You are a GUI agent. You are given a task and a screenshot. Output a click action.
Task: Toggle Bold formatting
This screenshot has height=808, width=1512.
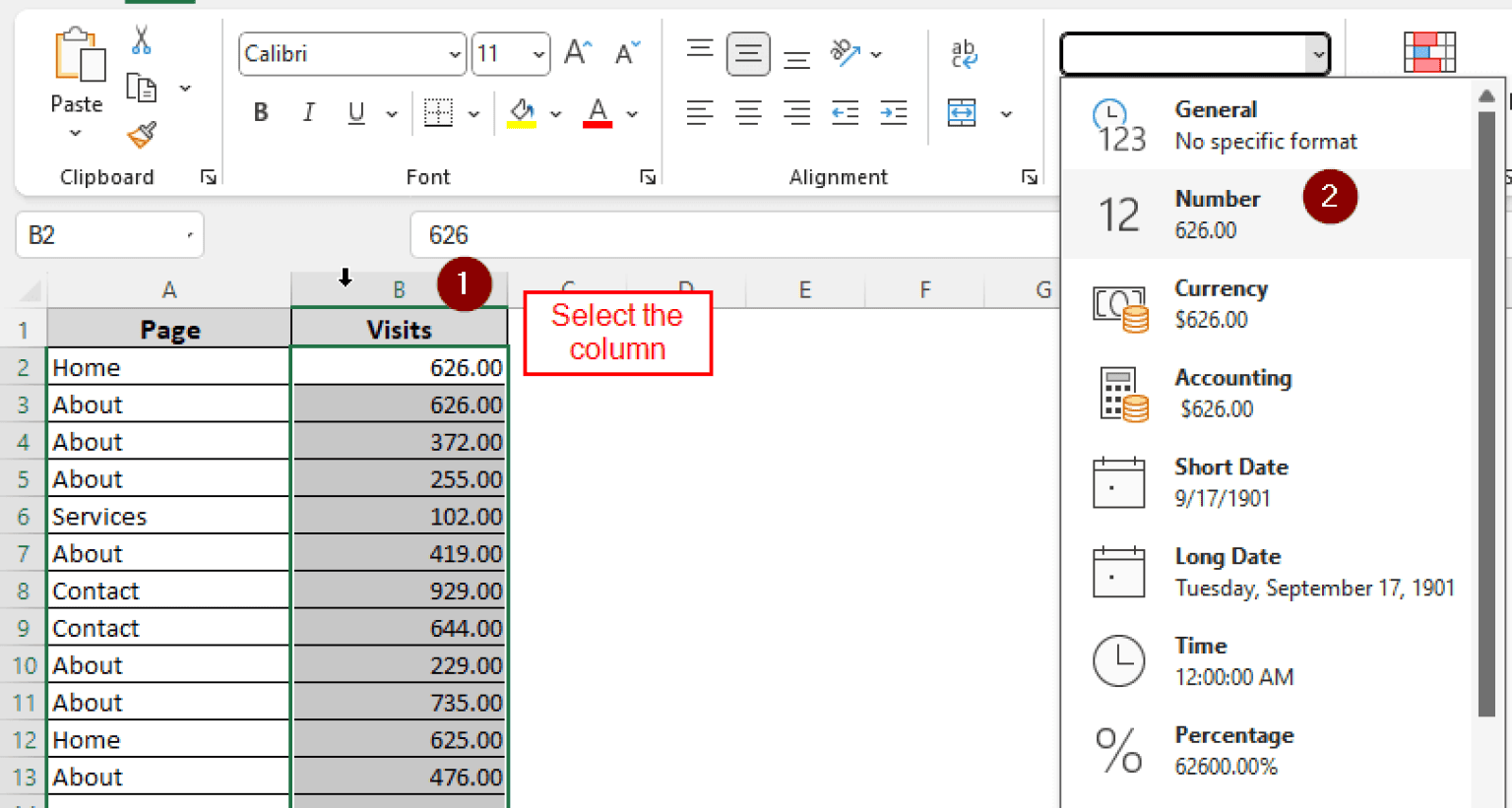pos(261,113)
